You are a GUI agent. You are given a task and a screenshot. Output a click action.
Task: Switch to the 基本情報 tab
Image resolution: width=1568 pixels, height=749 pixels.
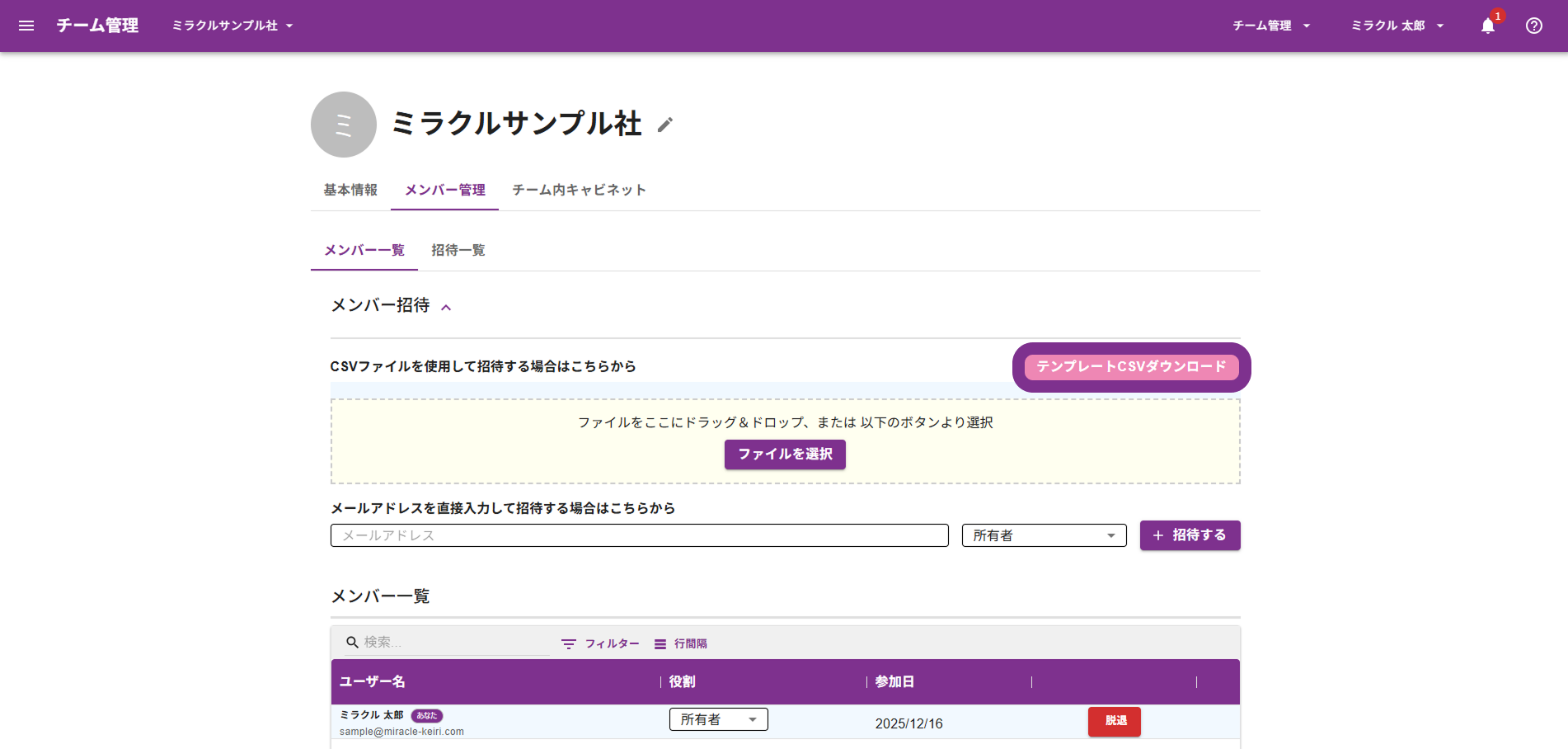[350, 190]
